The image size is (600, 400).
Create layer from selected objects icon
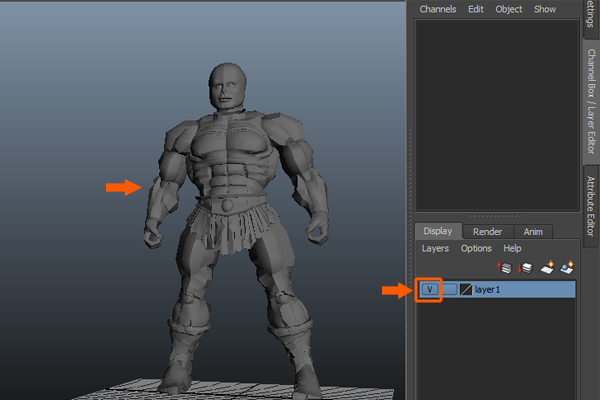coord(566,268)
